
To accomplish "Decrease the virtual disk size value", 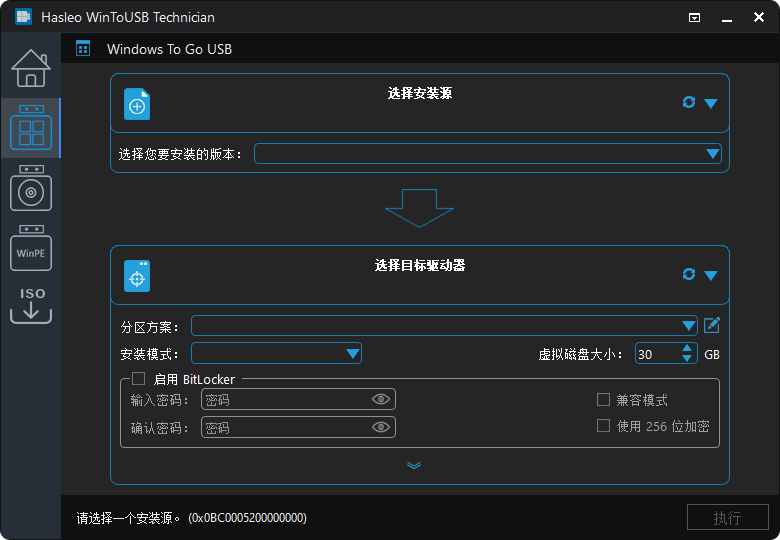I will [687, 359].
